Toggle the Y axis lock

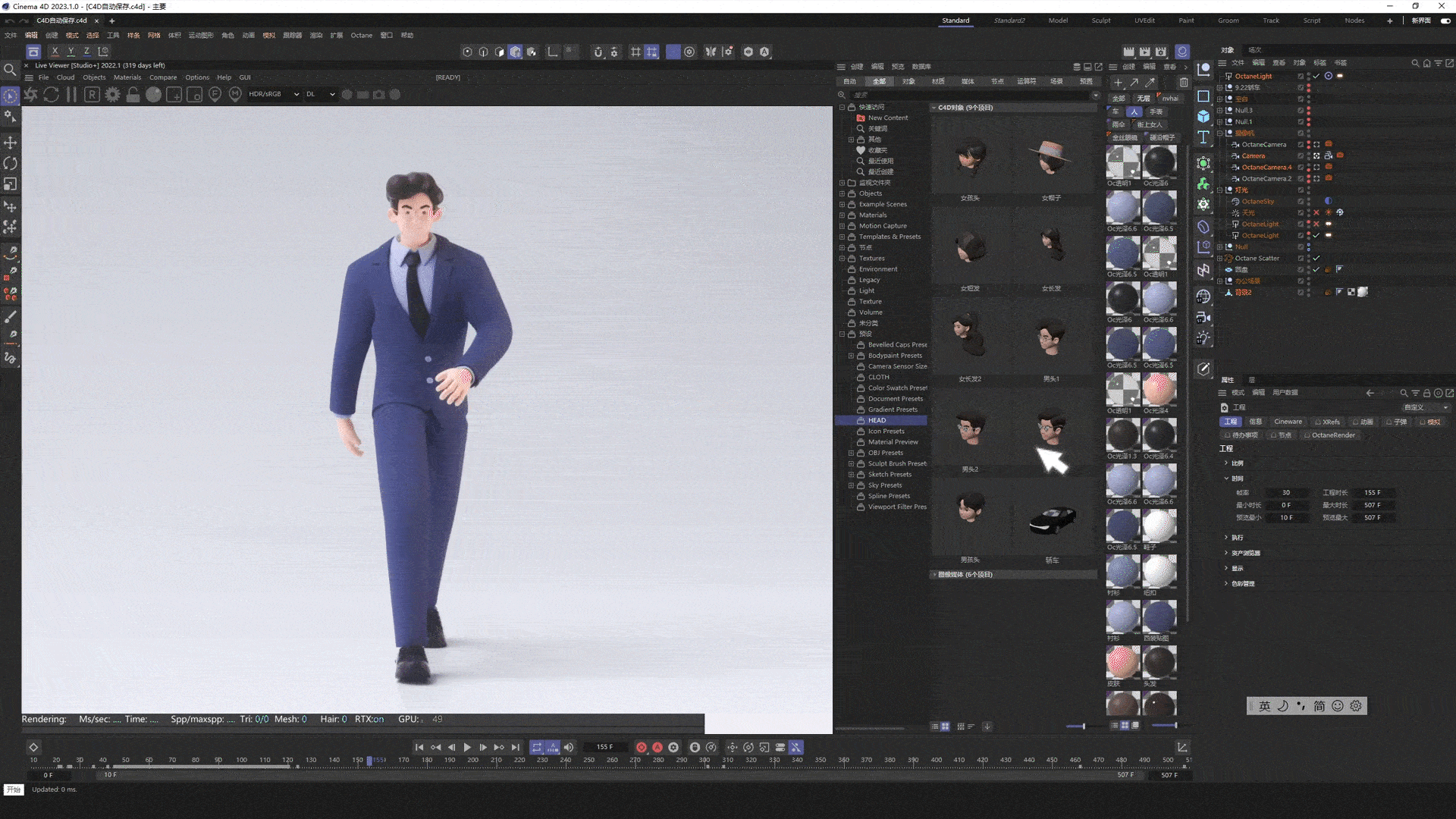tap(71, 52)
